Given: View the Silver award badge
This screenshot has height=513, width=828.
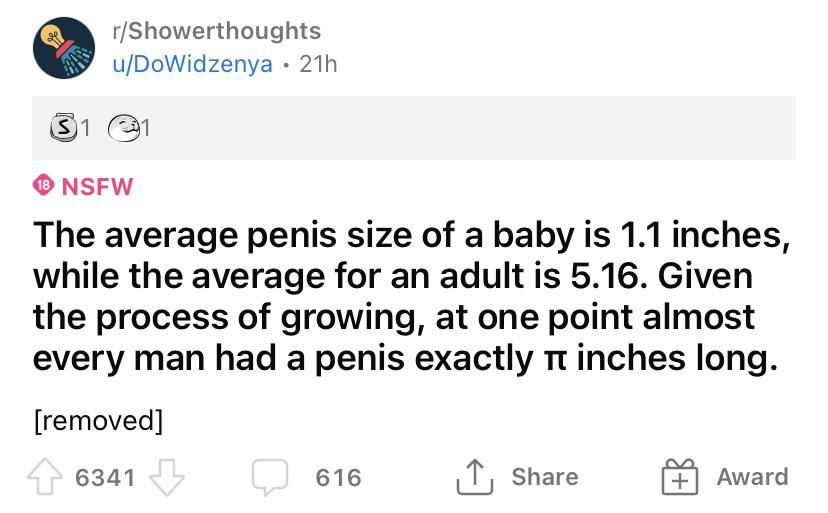Looking at the screenshot, I should point(64,127).
